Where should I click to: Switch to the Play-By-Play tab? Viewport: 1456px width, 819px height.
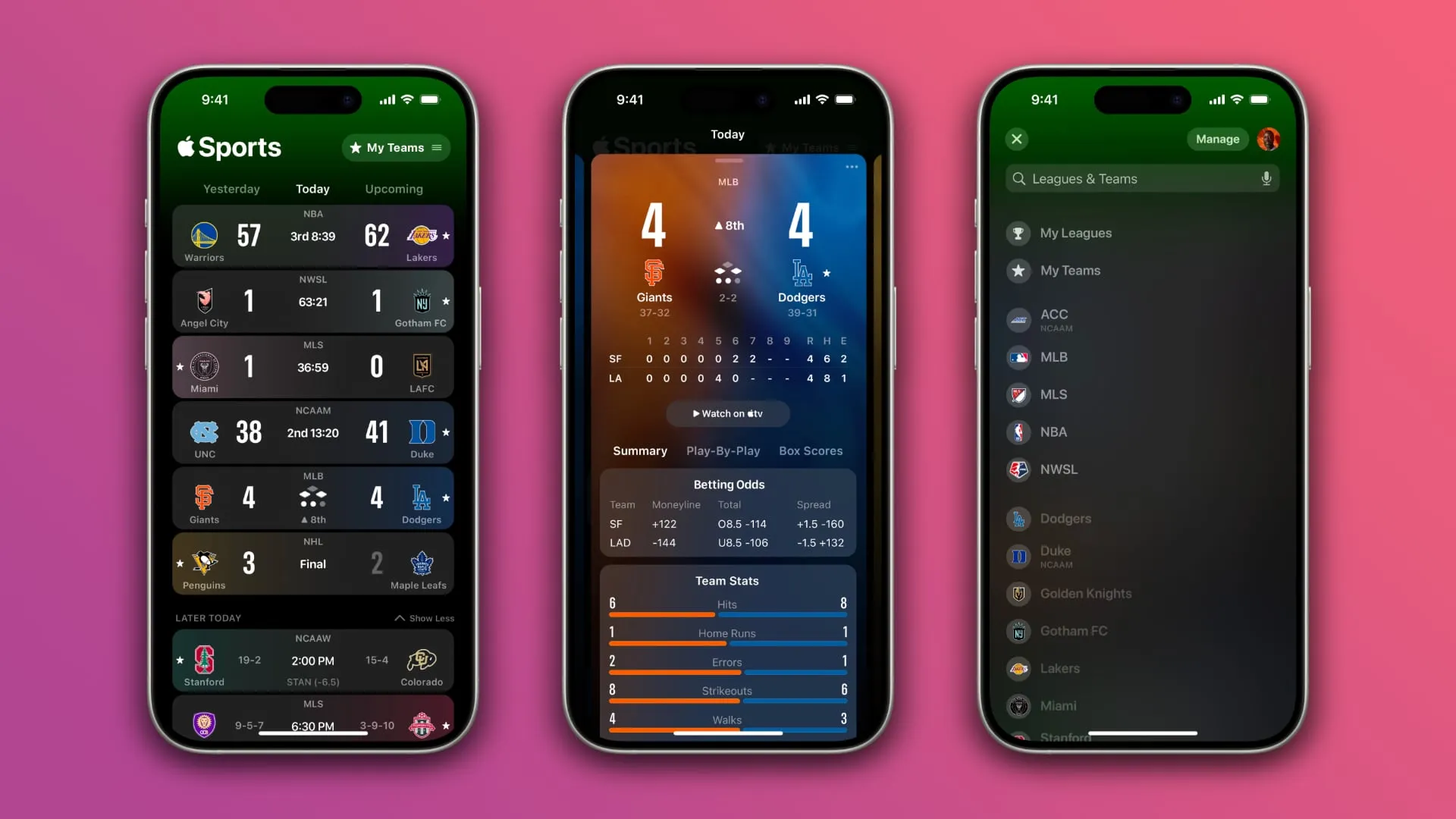[x=723, y=450]
